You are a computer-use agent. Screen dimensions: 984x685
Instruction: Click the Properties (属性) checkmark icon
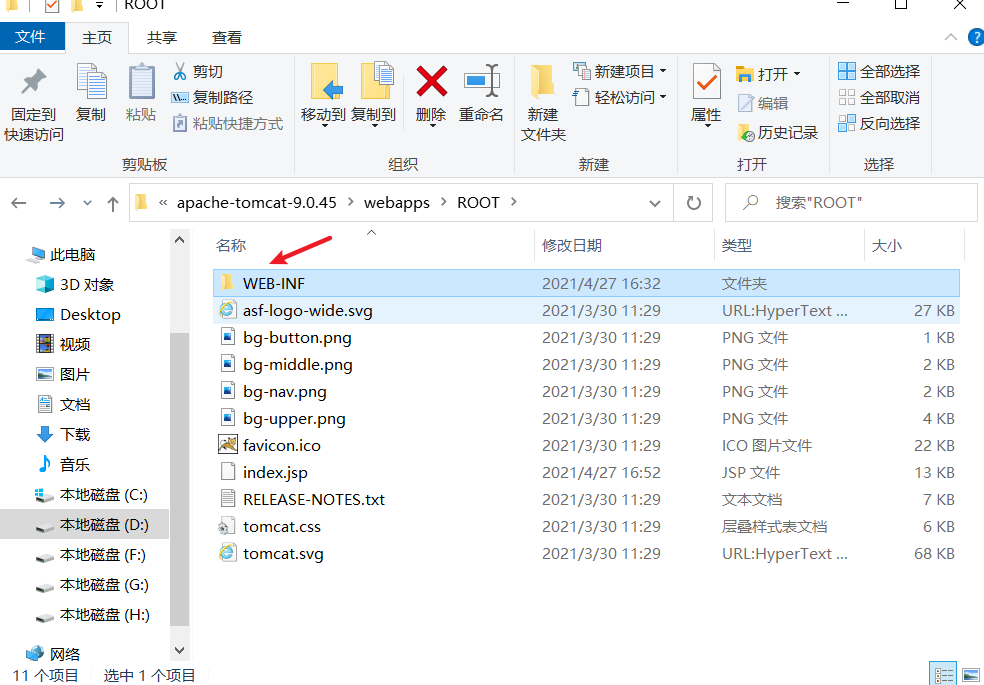pos(707,82)
